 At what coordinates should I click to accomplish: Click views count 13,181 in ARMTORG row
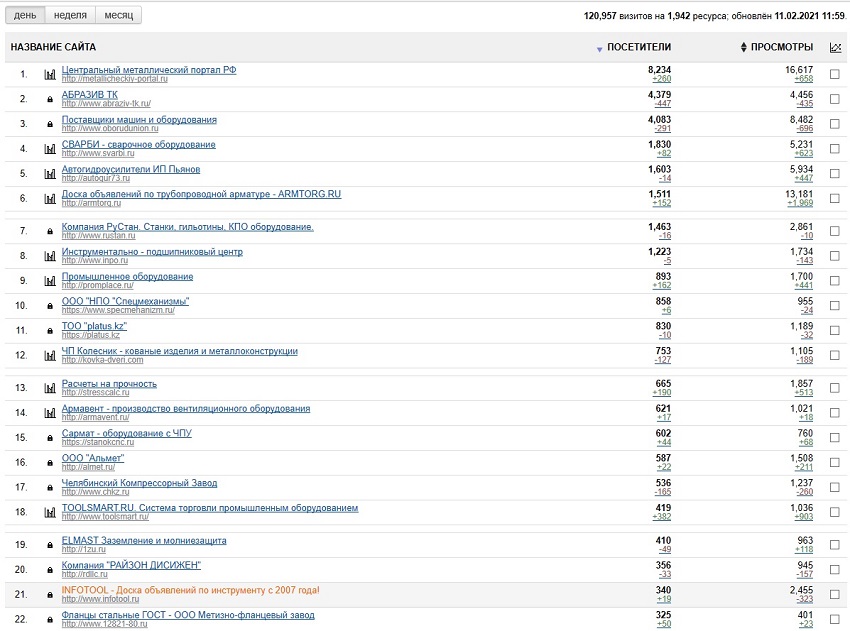[799, 194]
